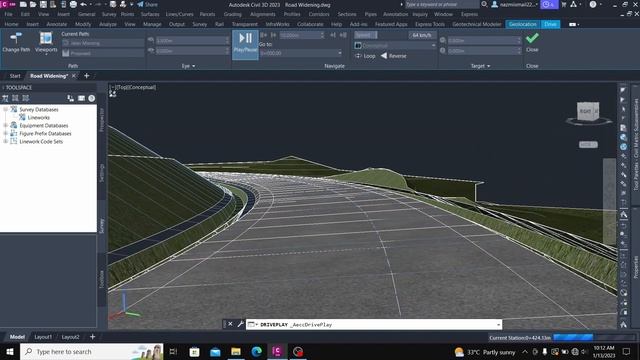This screenshot has width=640, height=360.
Task: Open the Surfaces menu
Action: pyautogui.click(x=150, y=14)
